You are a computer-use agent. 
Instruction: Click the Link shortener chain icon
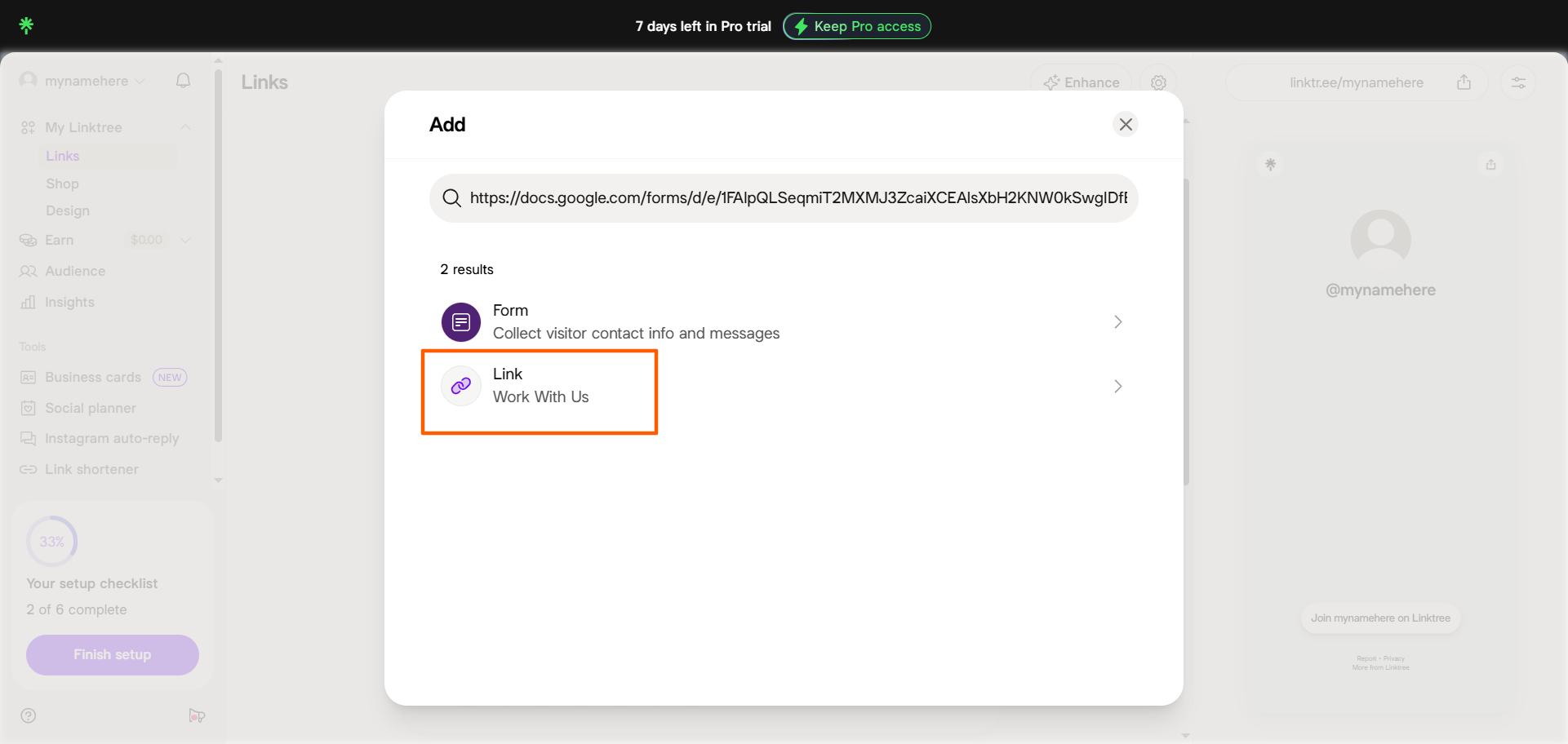click(28, 469)
